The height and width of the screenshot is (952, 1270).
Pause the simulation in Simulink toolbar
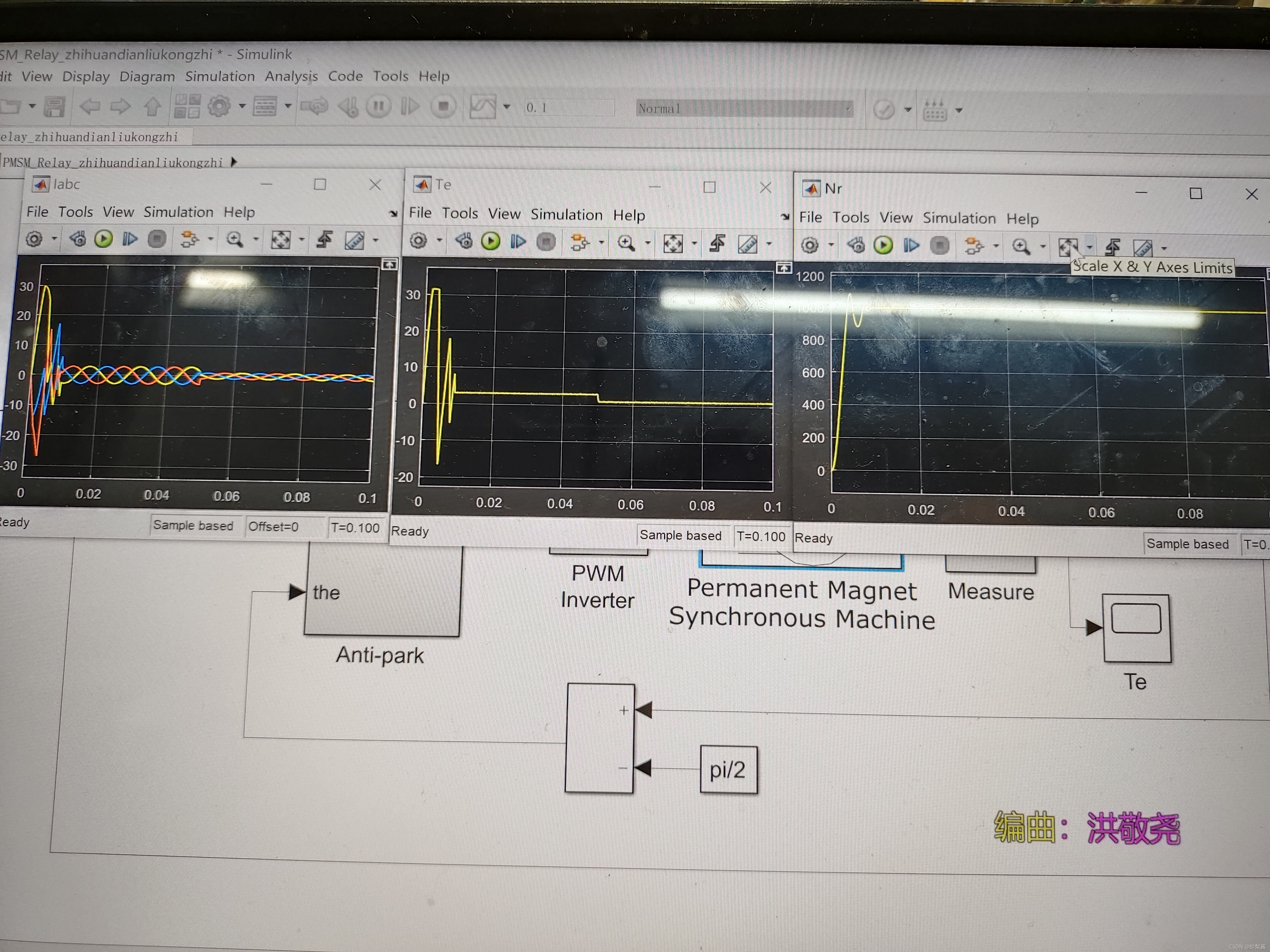point(378,107)
